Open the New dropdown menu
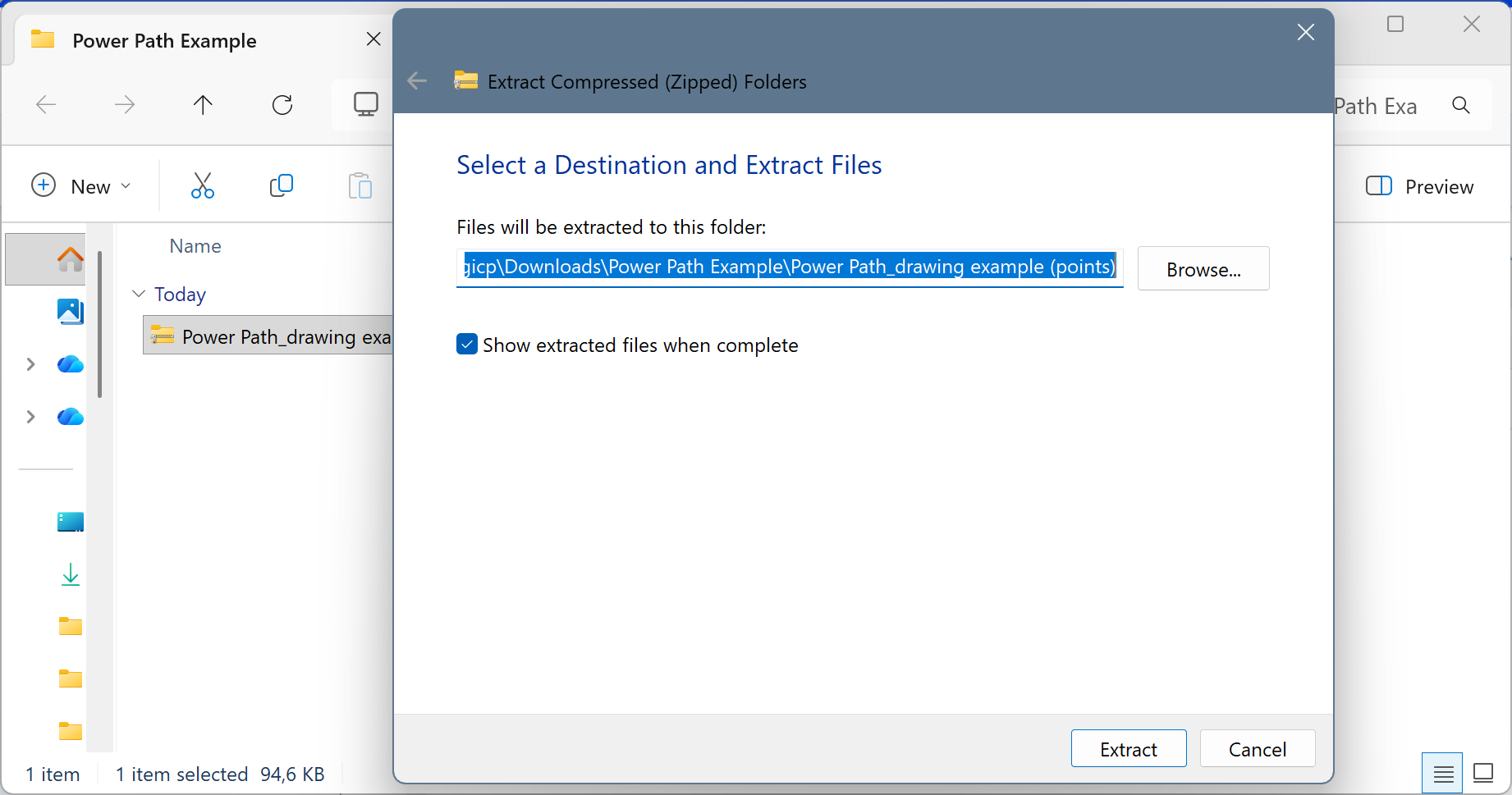The image size is (1512, 795). pyautogui.click(x=80, y=186)
